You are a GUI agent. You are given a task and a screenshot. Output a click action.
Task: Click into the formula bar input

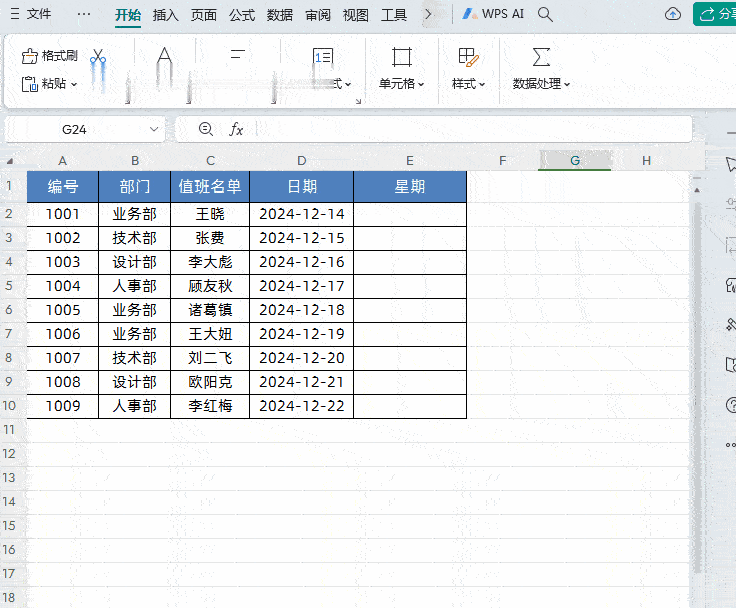(x=474, y=129)
